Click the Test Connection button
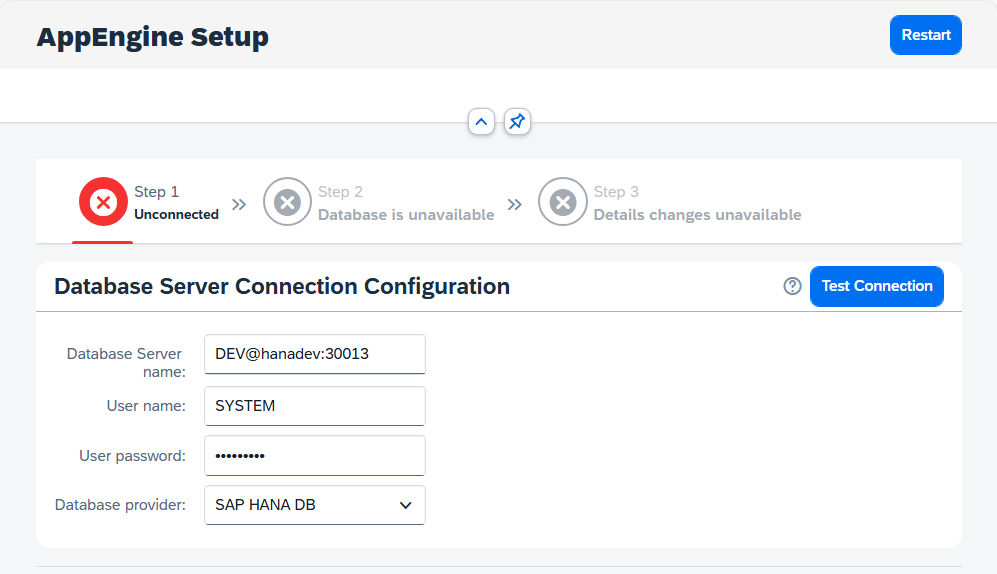 [x=876, y=286]
